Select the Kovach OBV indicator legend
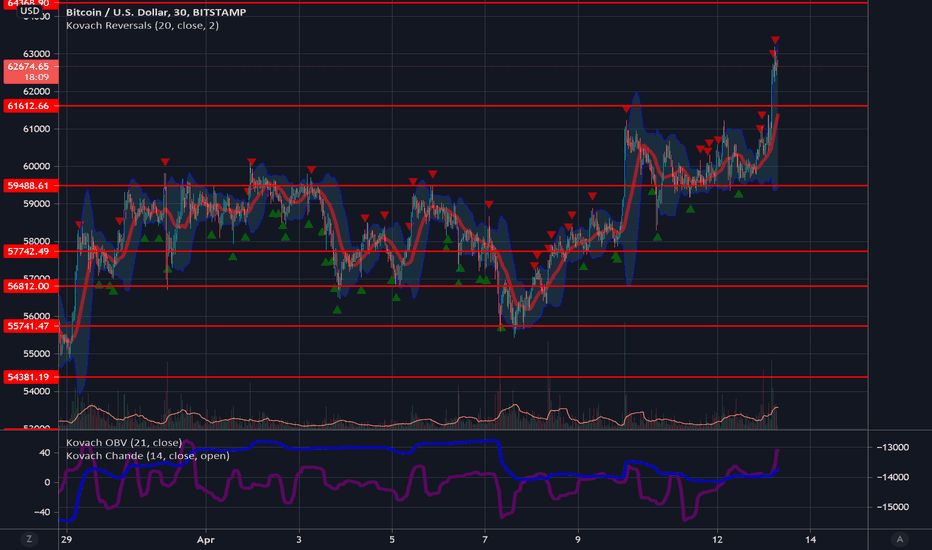 pyautogui.click(x=124, y=442)
